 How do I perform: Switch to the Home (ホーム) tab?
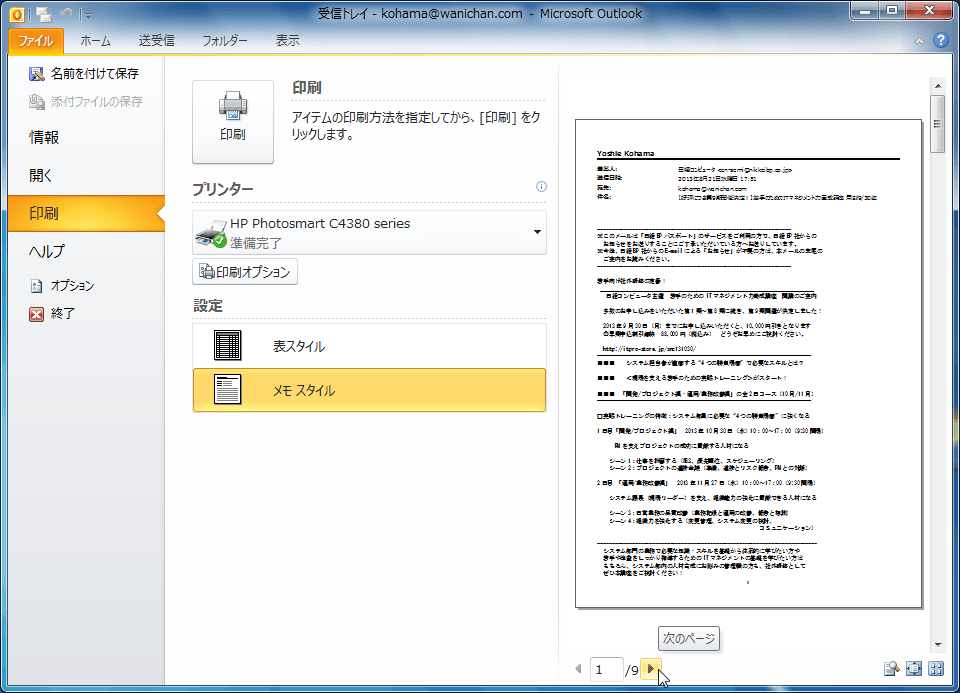96,41
